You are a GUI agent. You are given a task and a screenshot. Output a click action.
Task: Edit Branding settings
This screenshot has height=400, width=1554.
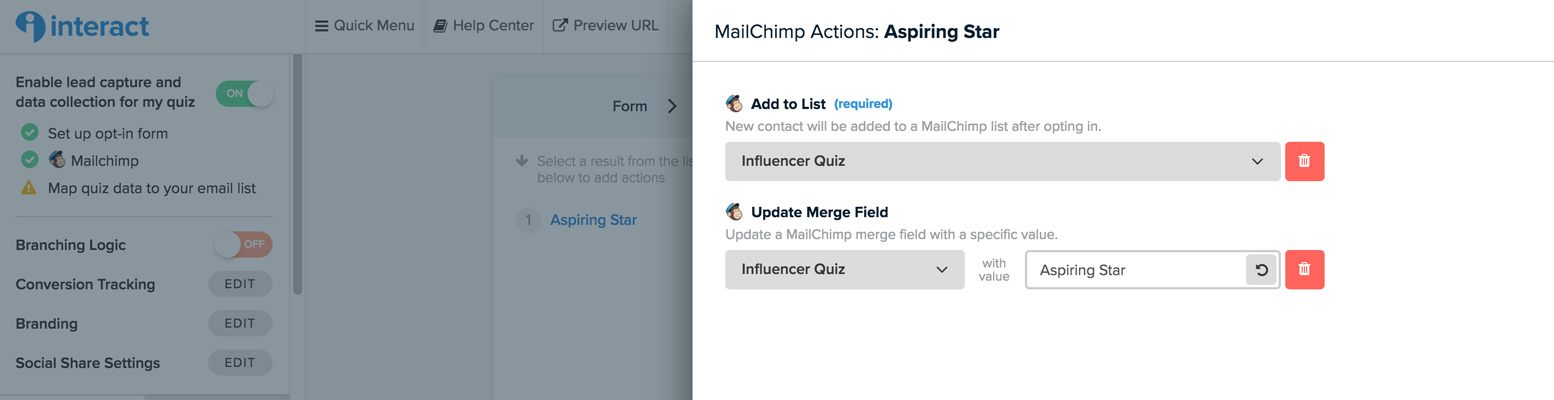click(x=240, y=323)
